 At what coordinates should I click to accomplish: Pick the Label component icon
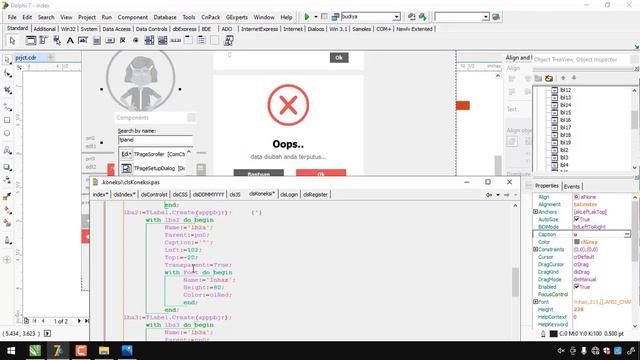[x=70, y=40]
